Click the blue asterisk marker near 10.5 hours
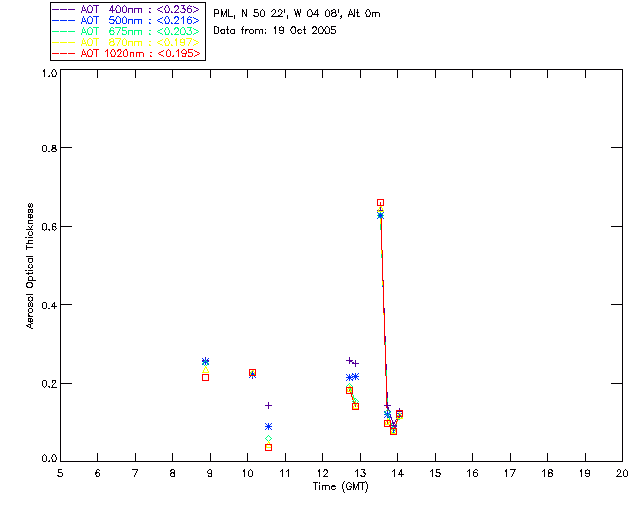640x512 pixels. click(x=268, y=427)
